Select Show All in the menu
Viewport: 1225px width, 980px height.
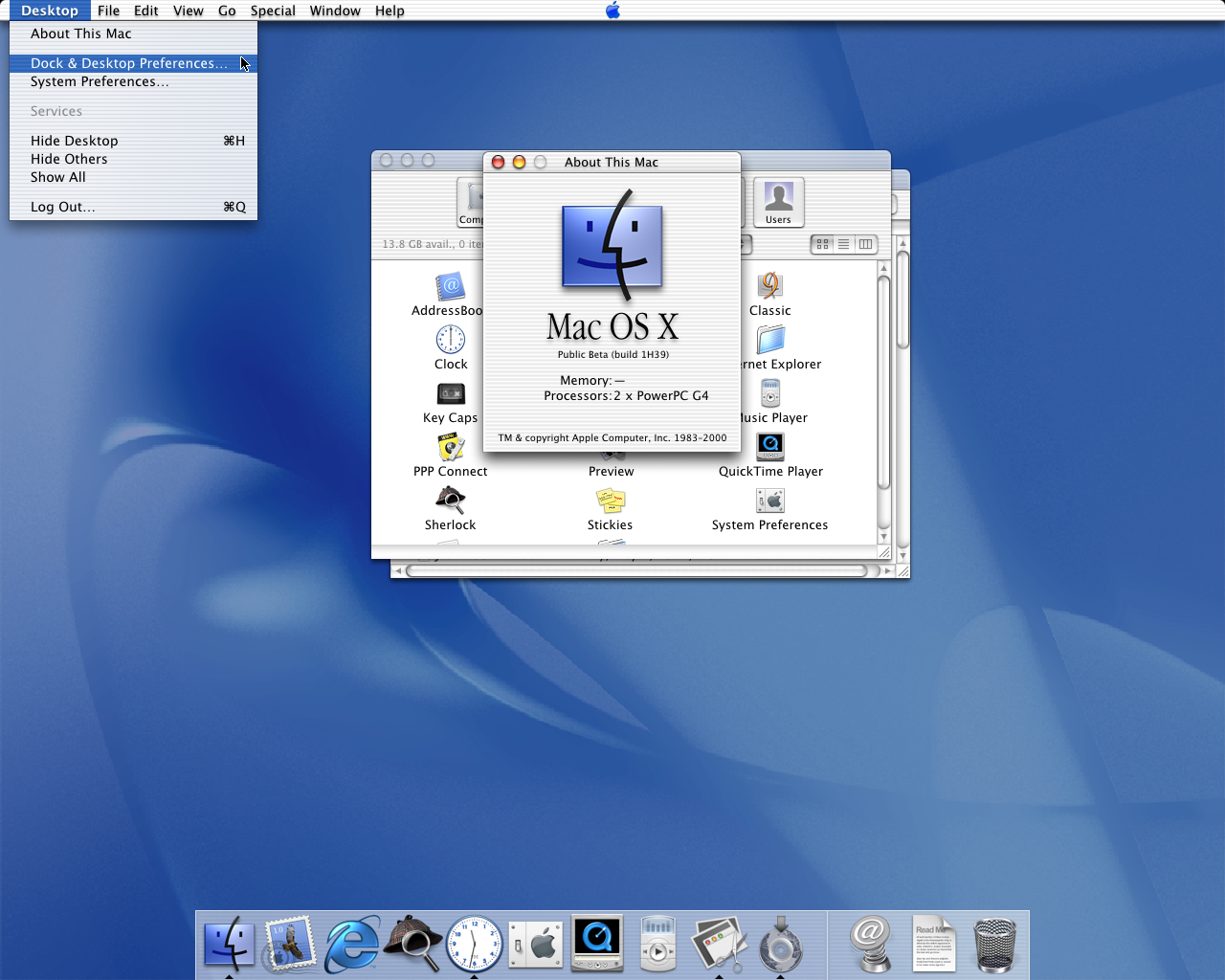(133, 177)
